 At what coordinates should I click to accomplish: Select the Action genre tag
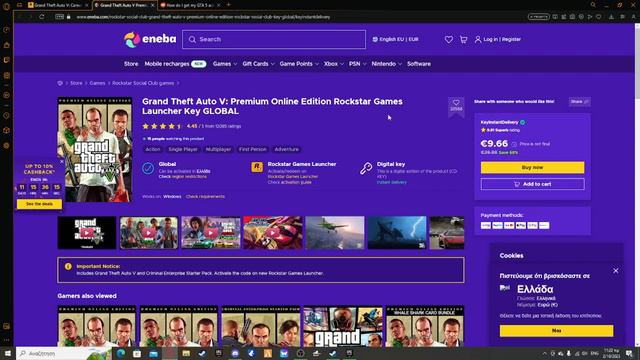pos(153,149)
